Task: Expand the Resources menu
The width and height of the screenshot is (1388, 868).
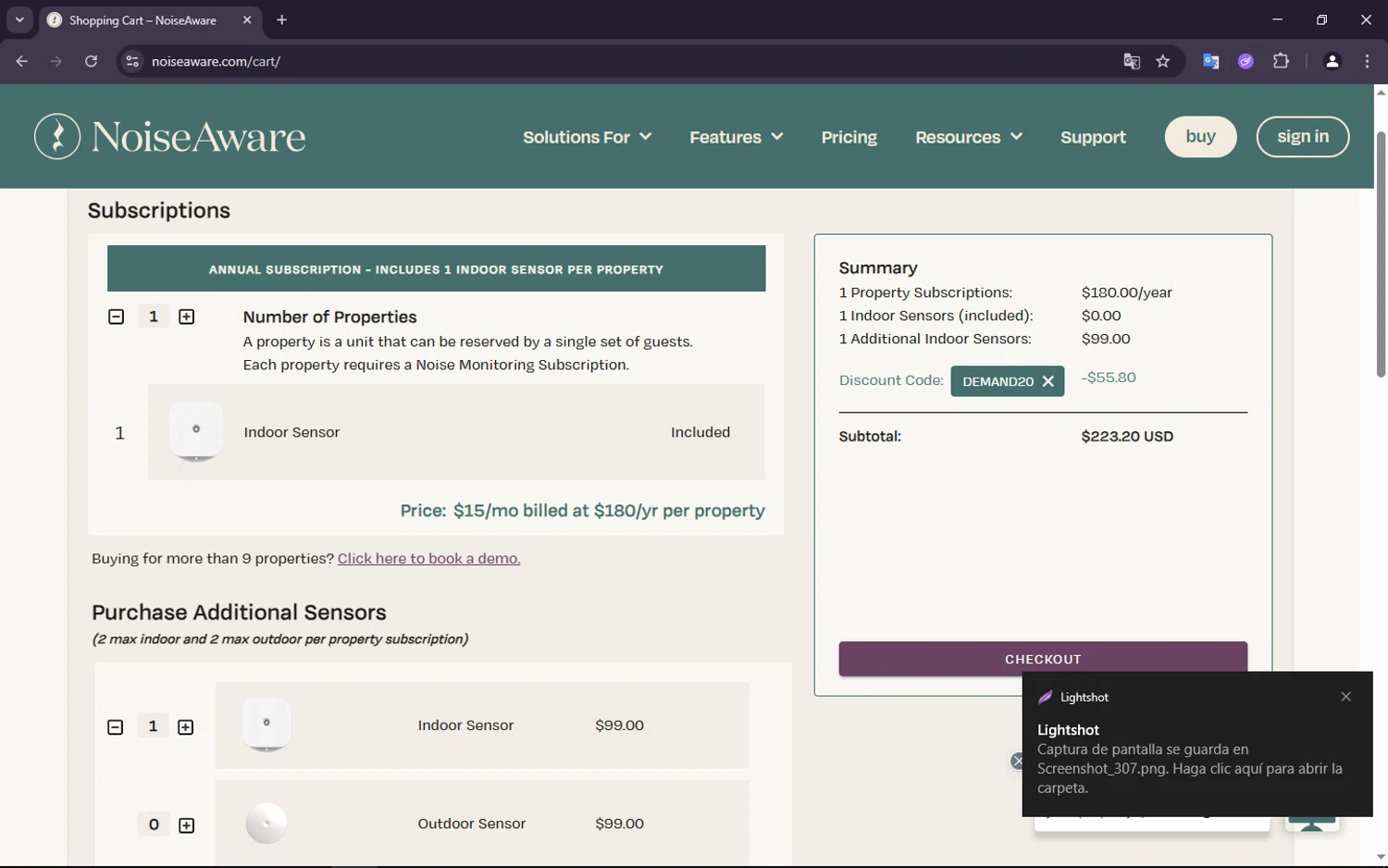Action: coord(968,137)
